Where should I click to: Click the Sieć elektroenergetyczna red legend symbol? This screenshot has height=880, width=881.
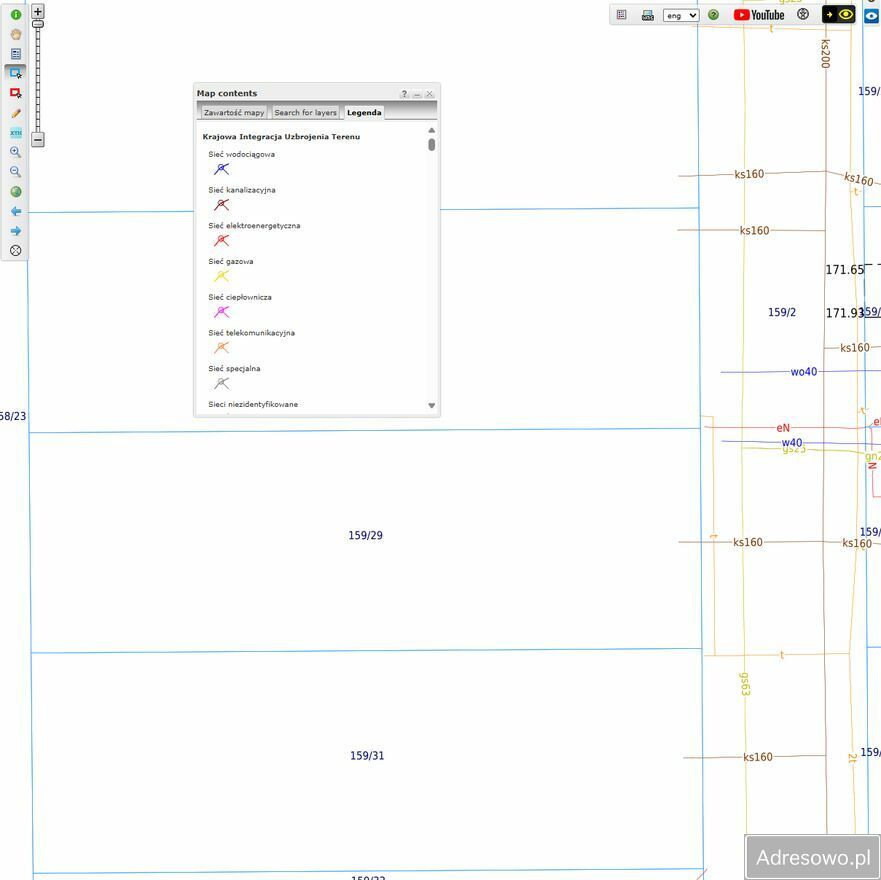(x=221, y=241)
